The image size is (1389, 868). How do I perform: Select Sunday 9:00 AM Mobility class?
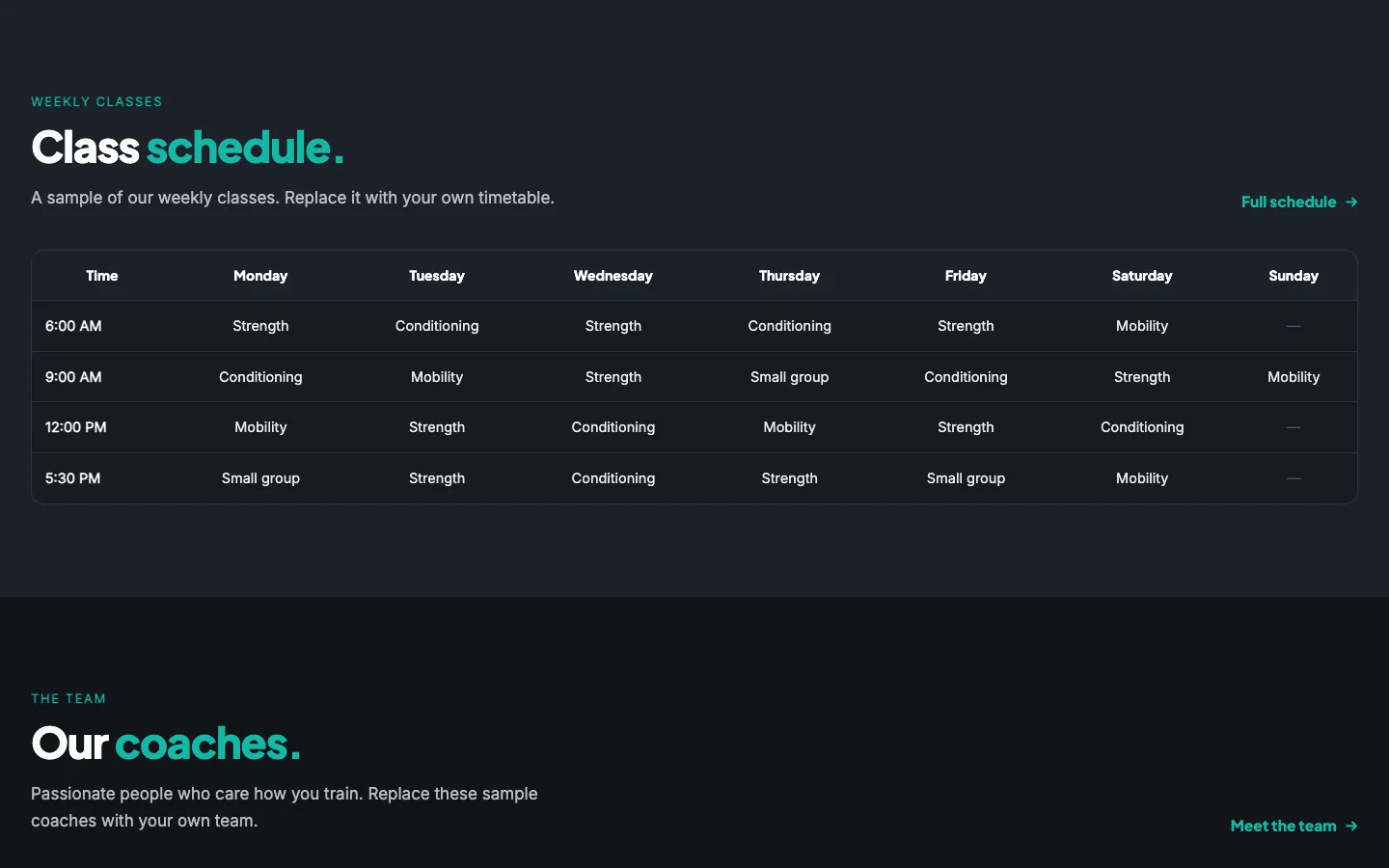tap(1294, 377)
